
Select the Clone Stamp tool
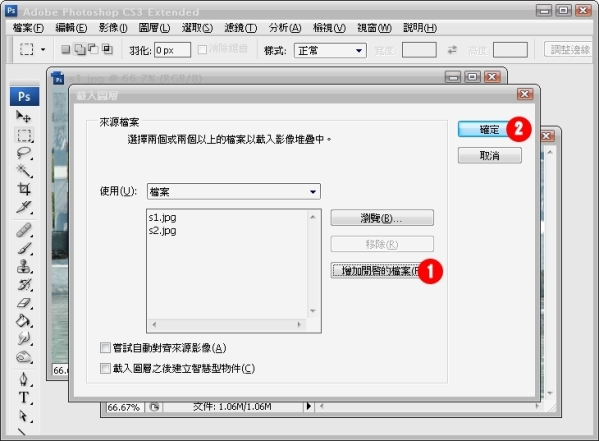point(24,266)
